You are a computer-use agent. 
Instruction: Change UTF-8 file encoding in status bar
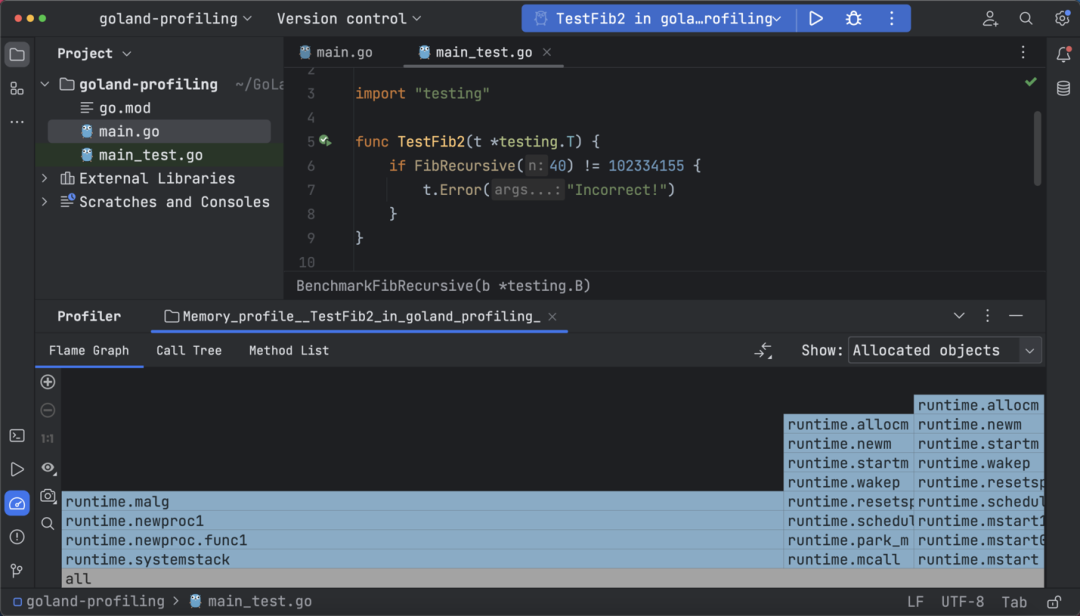[x=962, y=602]
